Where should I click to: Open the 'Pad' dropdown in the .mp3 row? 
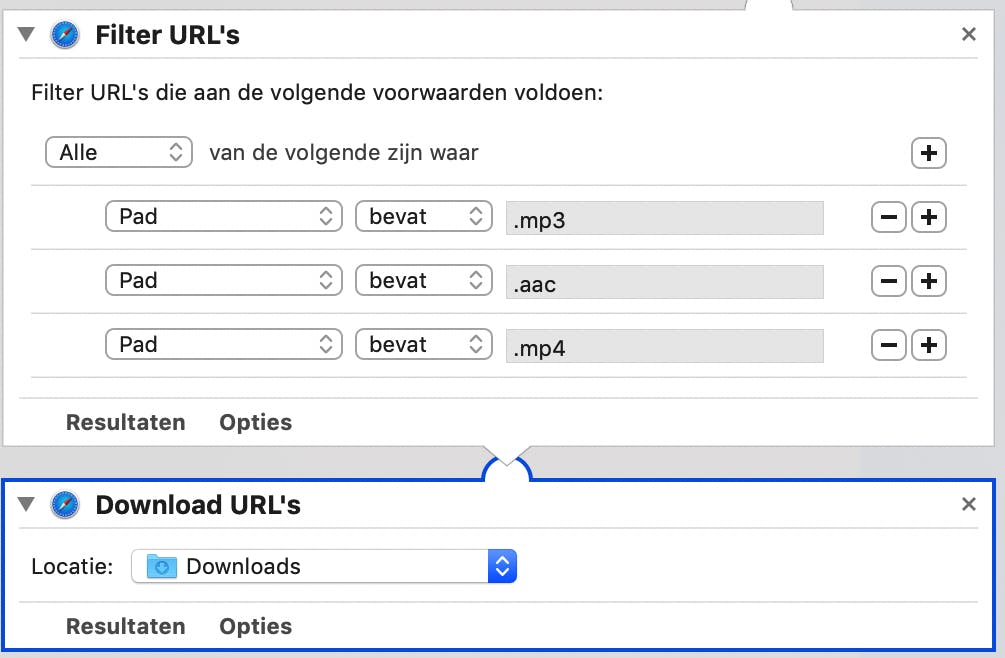224,217
